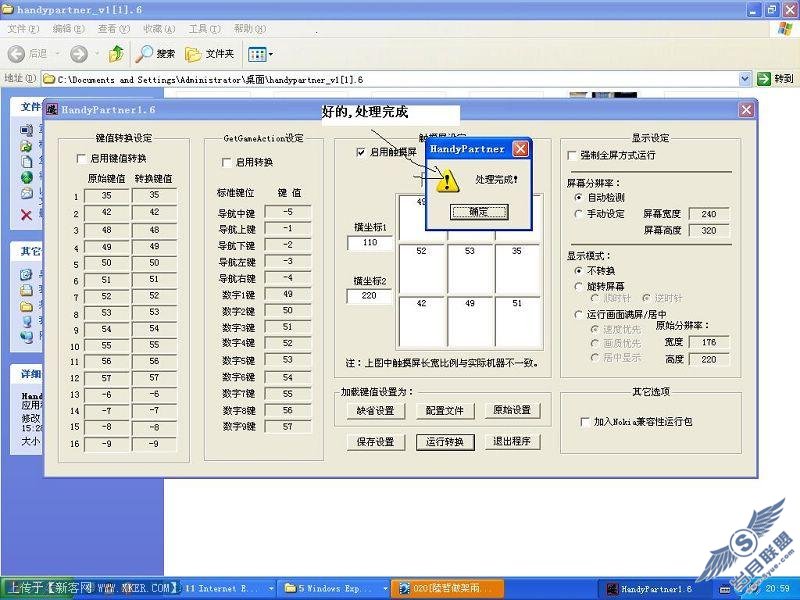Open the 搜索 search tool in Explorer
Image resolution: width=800 pixels, height=600 pixels.
155,54
